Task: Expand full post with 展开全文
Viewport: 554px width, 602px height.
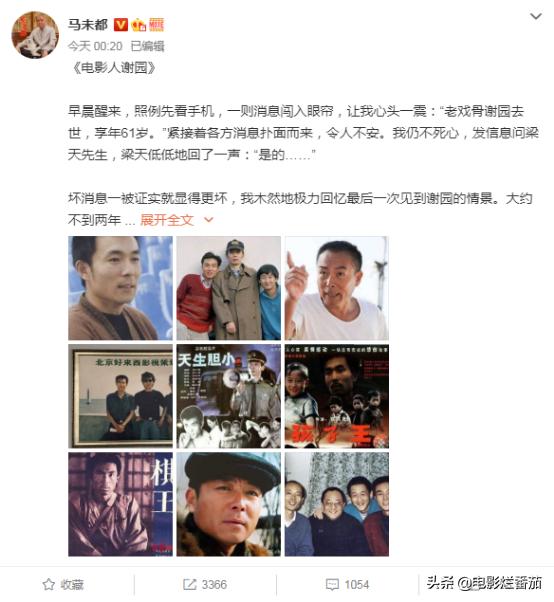Action: [167, 220]
